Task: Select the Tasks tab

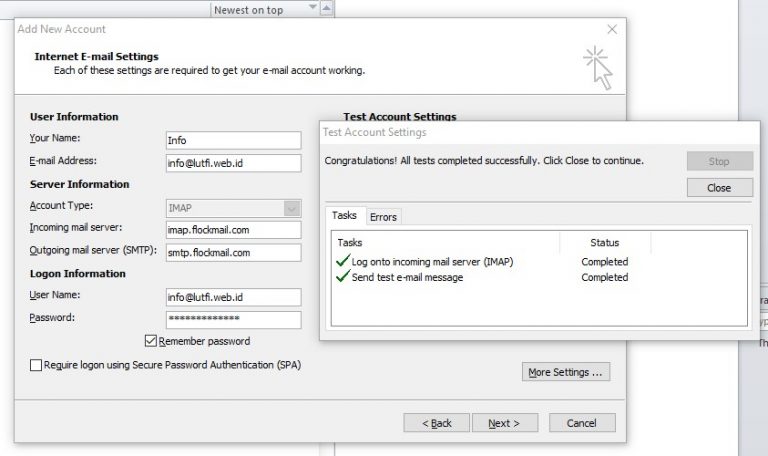Action: tap(344, 216)
